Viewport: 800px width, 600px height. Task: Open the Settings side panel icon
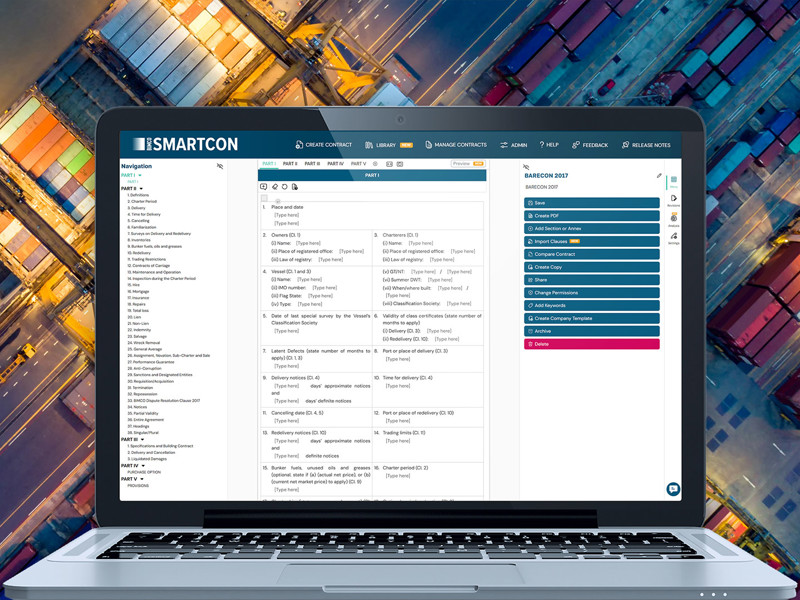[673, 239]
